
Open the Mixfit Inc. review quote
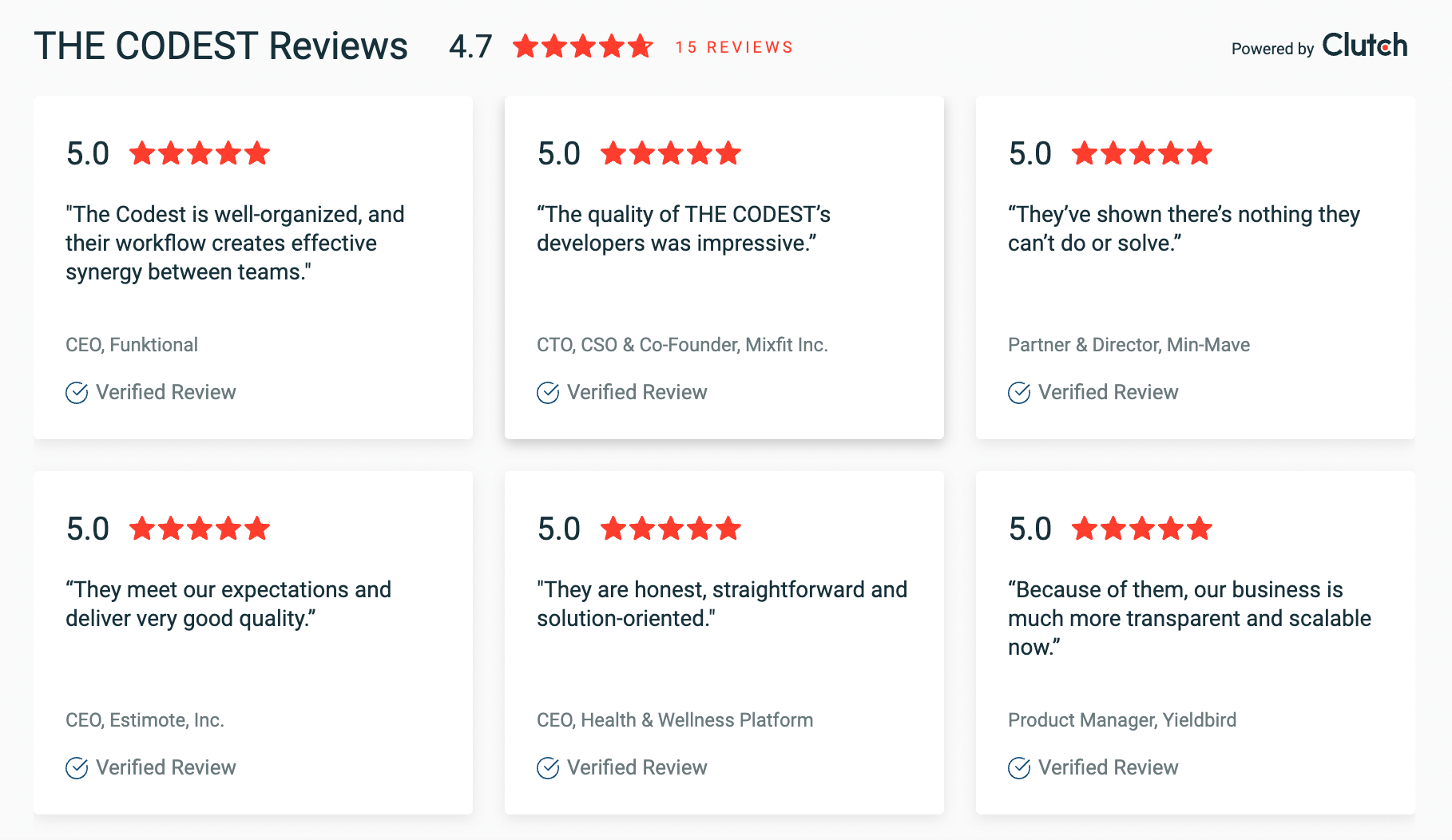click(683, 228)
